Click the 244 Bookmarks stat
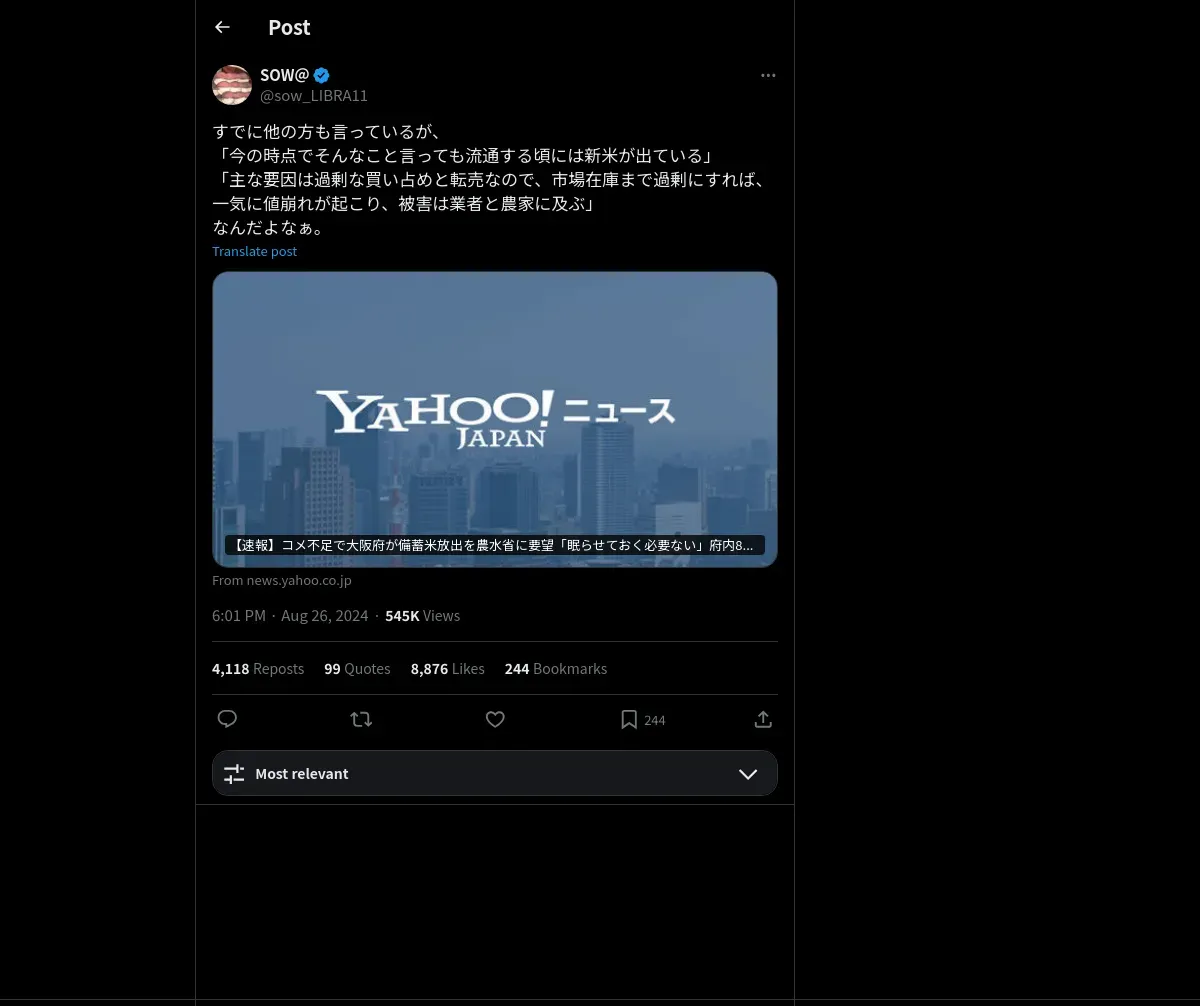The height and width of the screenshot is (1006, 1200). point(556,669)
